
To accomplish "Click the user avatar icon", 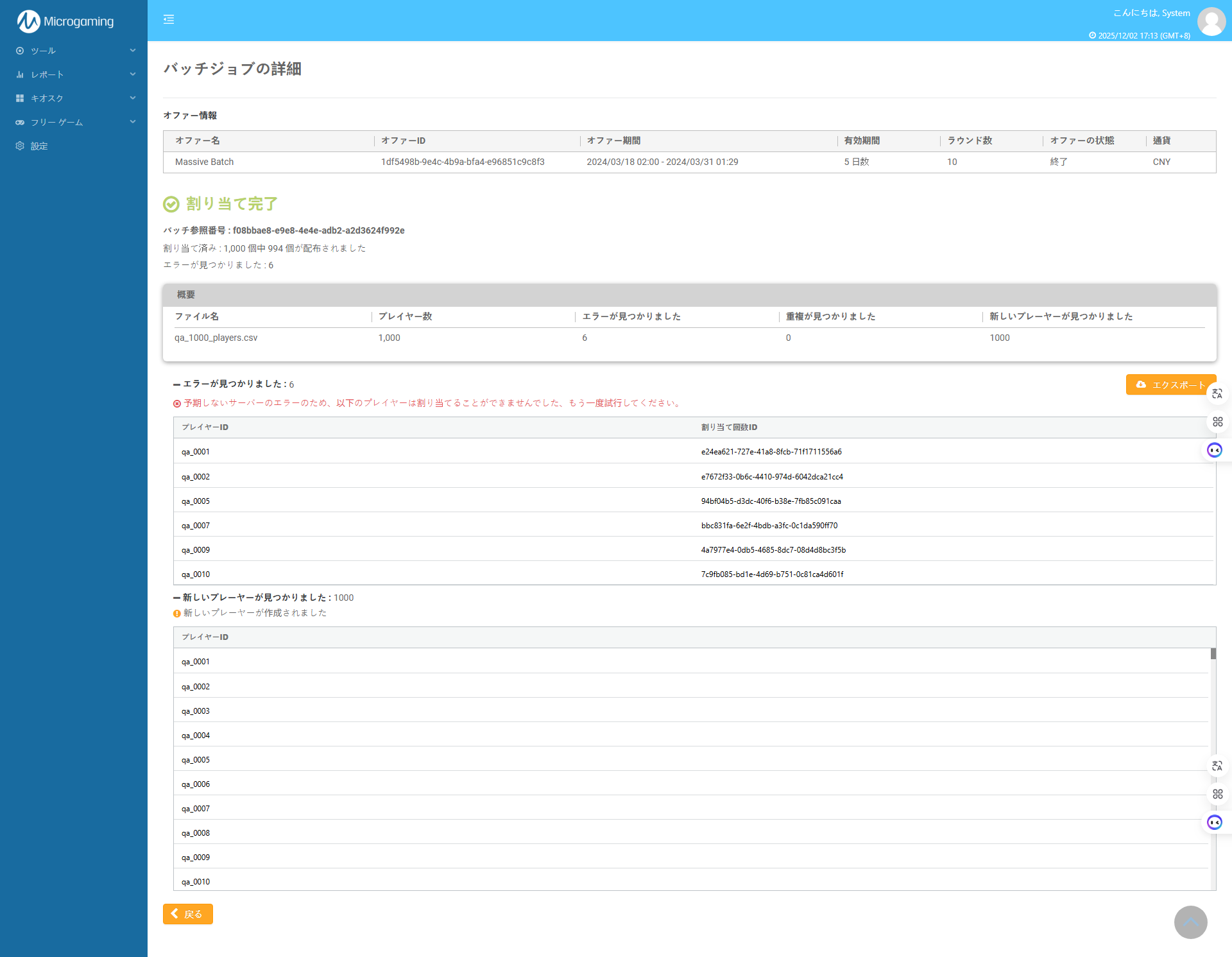I will coord(1211,22).
